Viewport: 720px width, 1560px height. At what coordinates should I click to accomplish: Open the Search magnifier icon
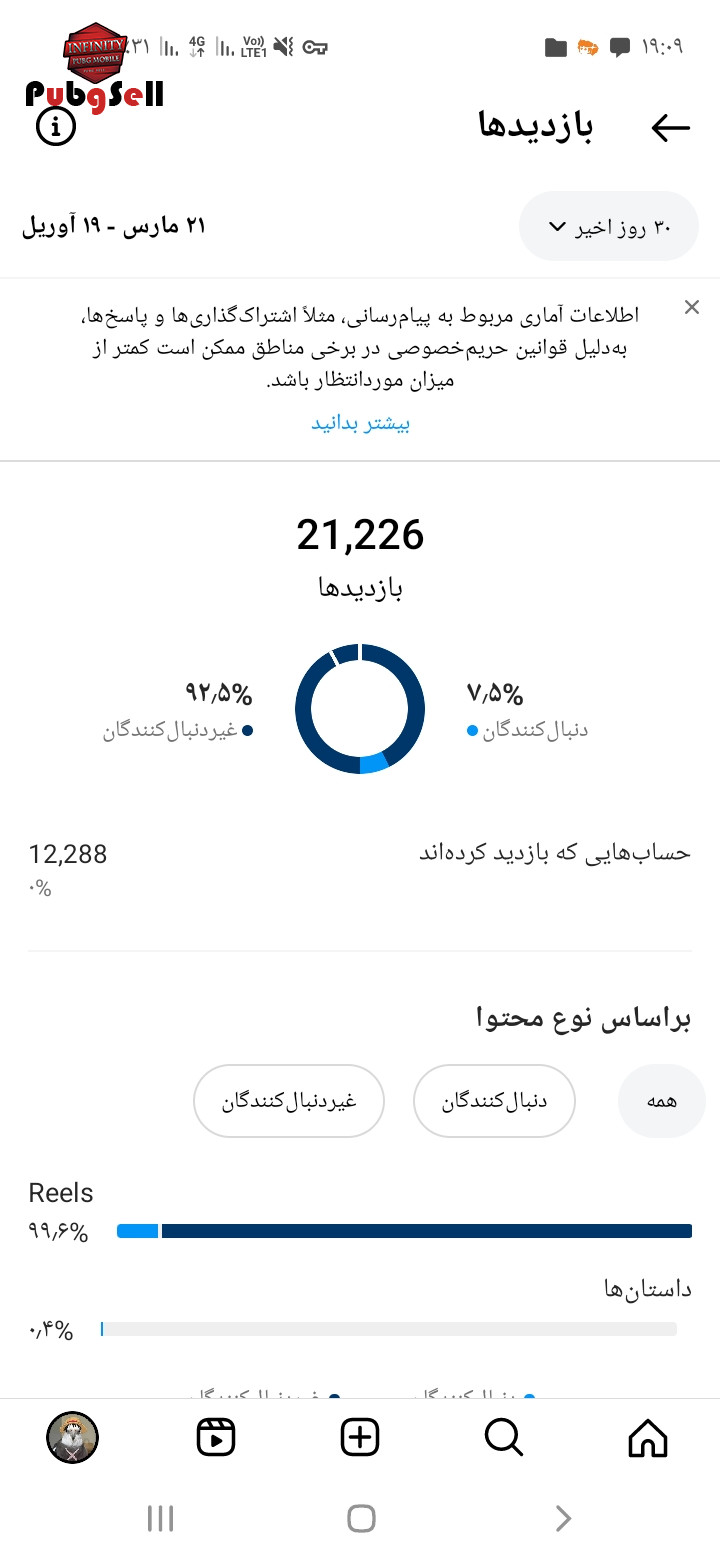tap(504, 1438)
